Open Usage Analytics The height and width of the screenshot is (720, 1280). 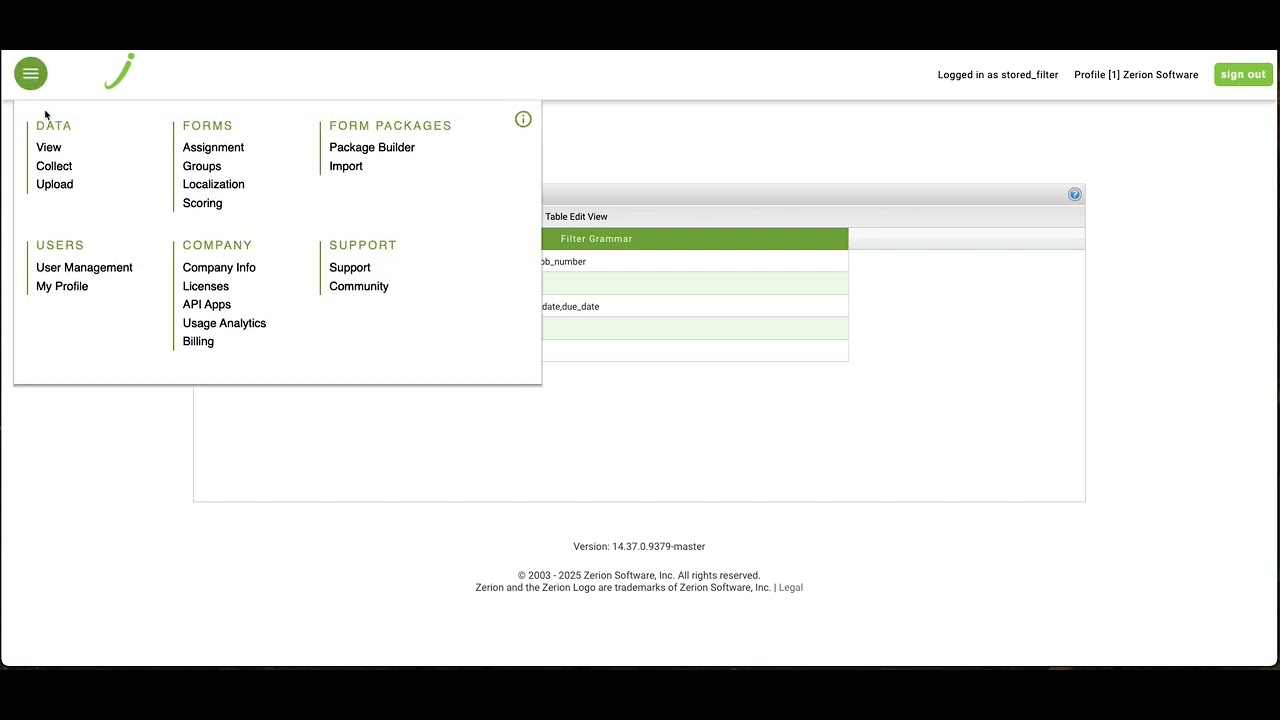[x=224, y=323]
